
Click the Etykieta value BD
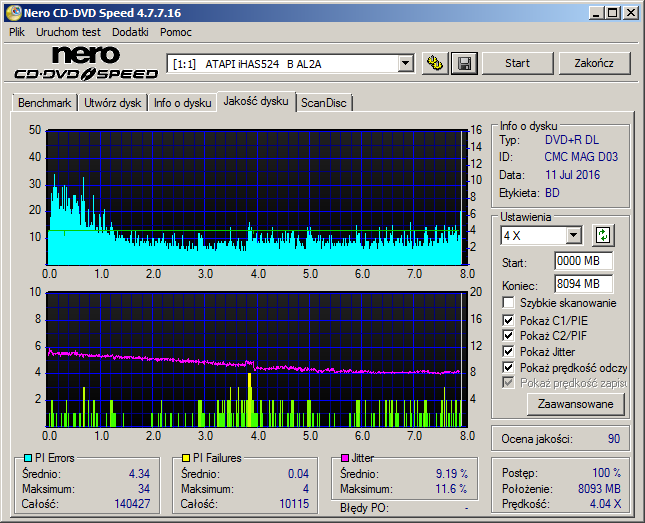pyautogui.click(x=552, y=193)
